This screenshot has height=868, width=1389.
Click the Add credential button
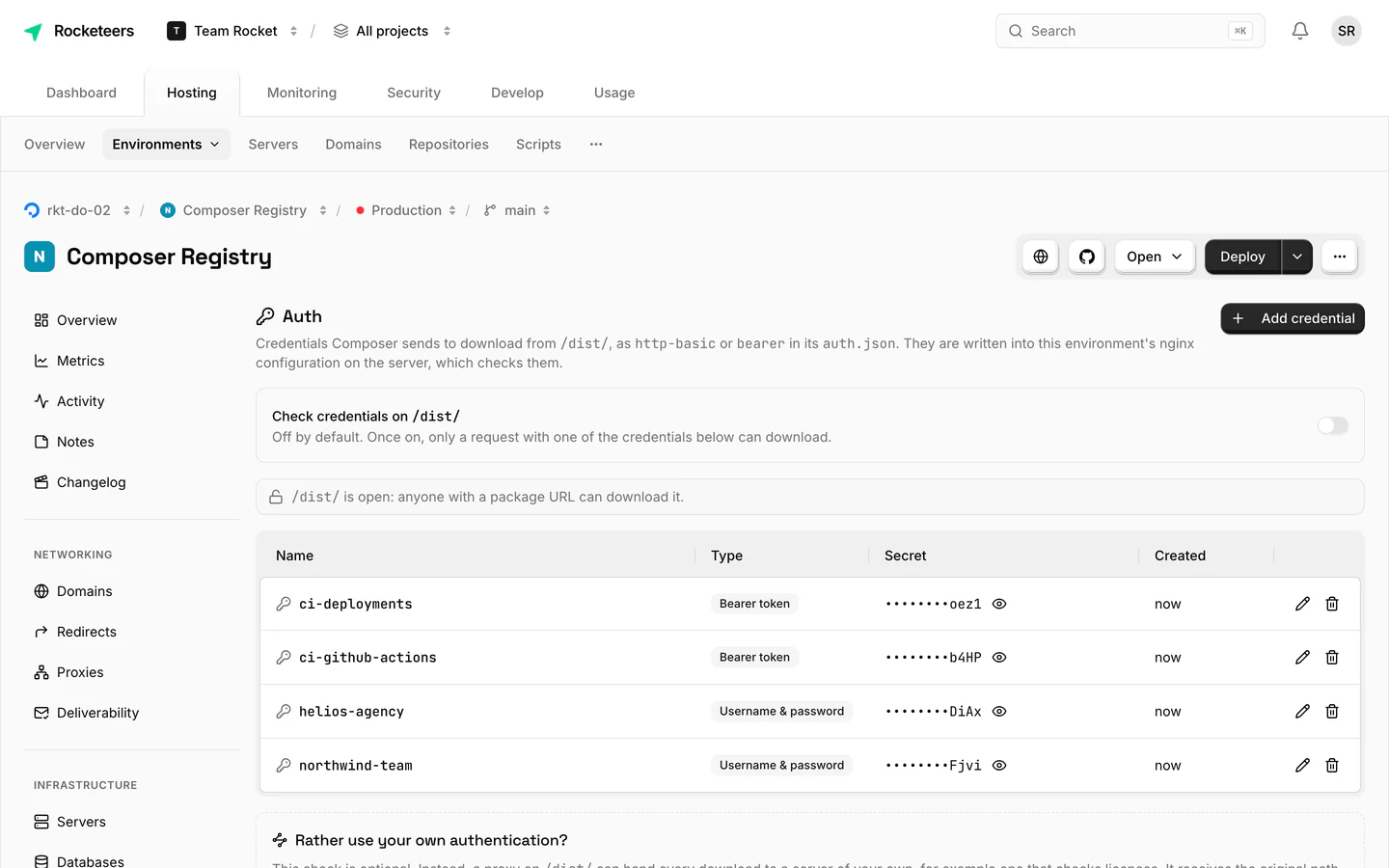point(1293,318)
